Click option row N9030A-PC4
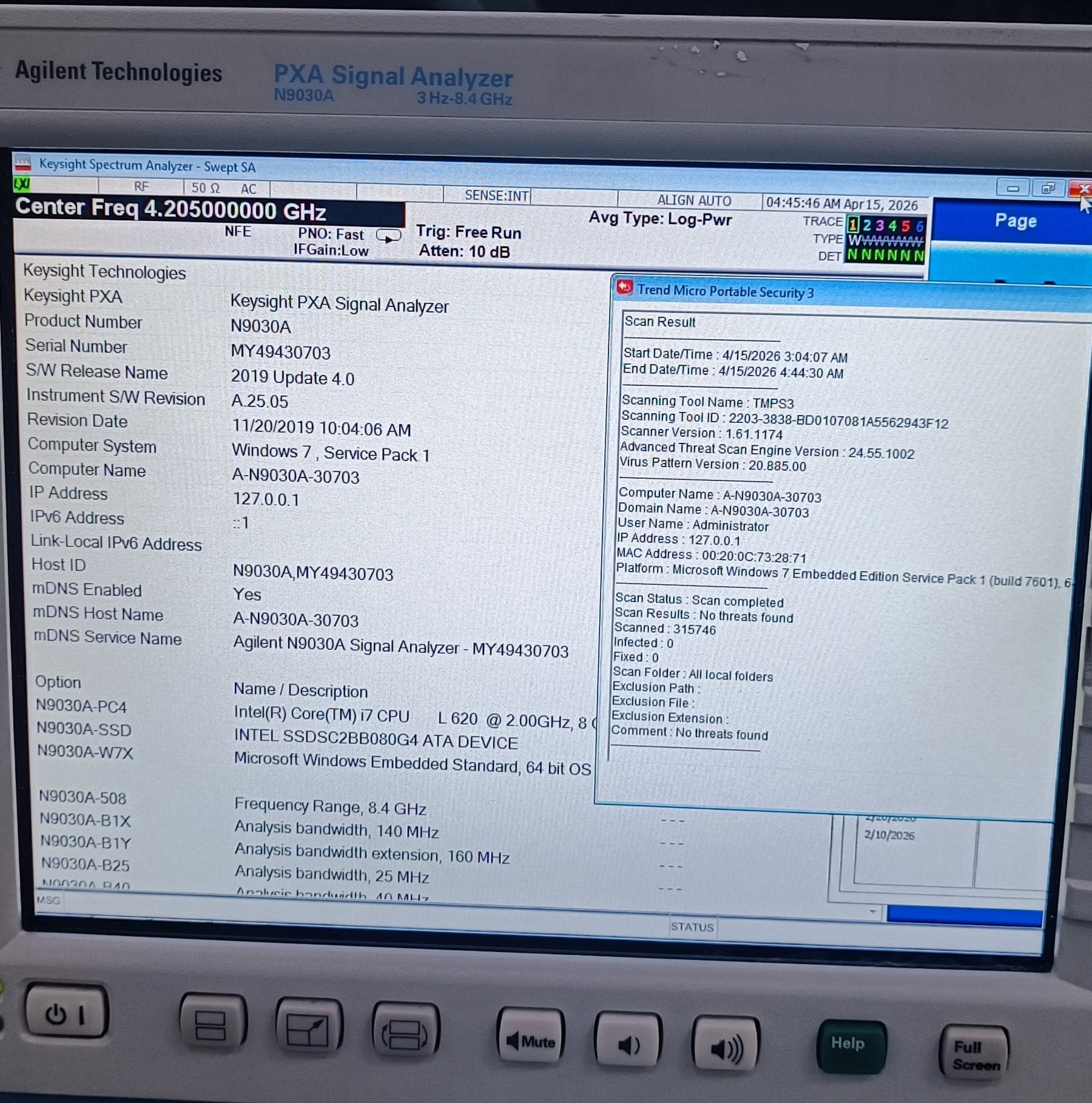 pos(81,706)
